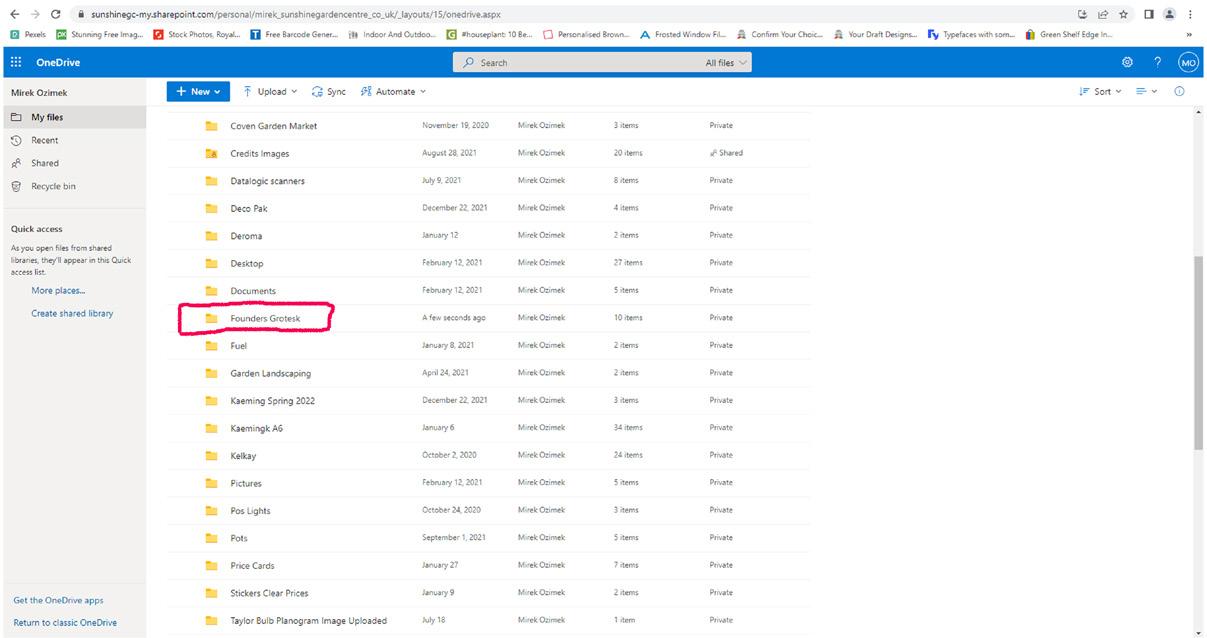
Task: Click the OneDrive title in the header
Action: coord(58,62)
